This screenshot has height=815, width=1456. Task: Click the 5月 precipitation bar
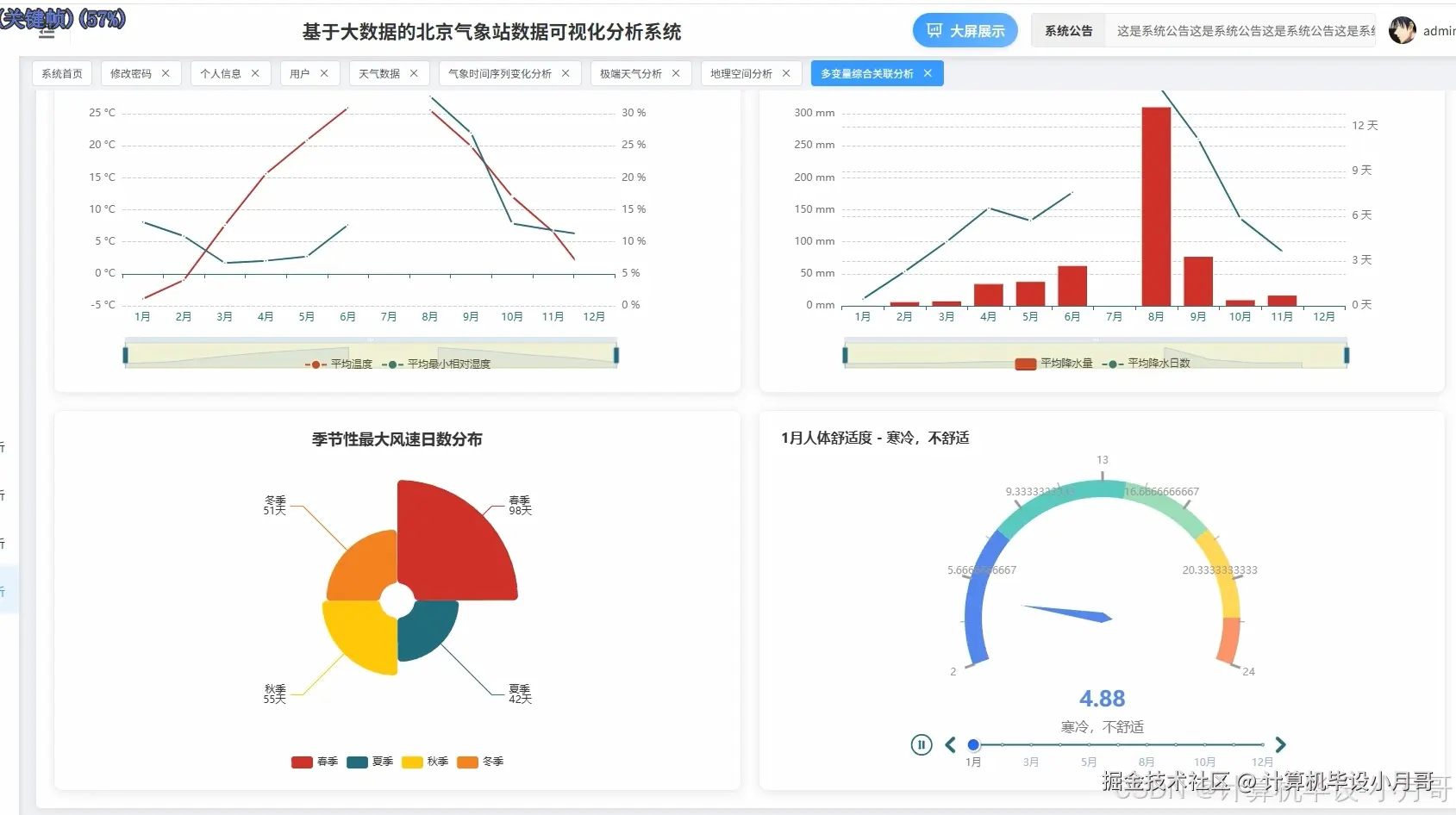1030,294
